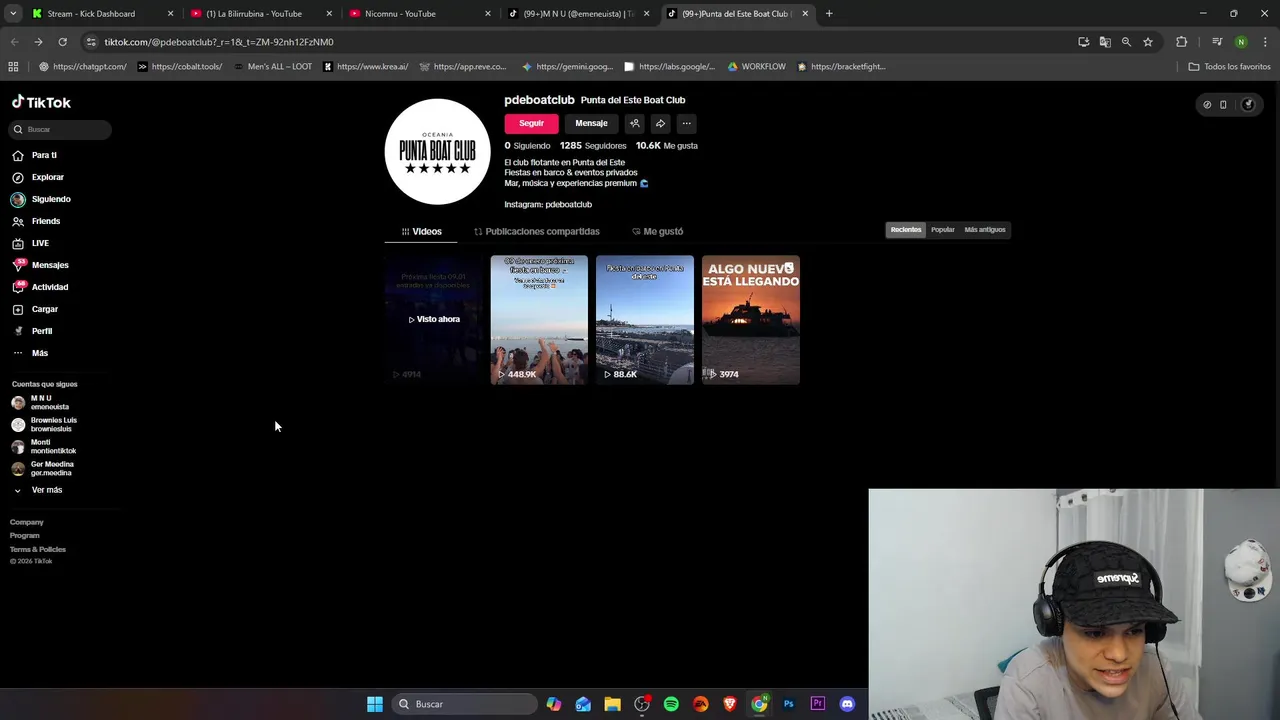Sort videos by Popular

click(x=942, y=230)
